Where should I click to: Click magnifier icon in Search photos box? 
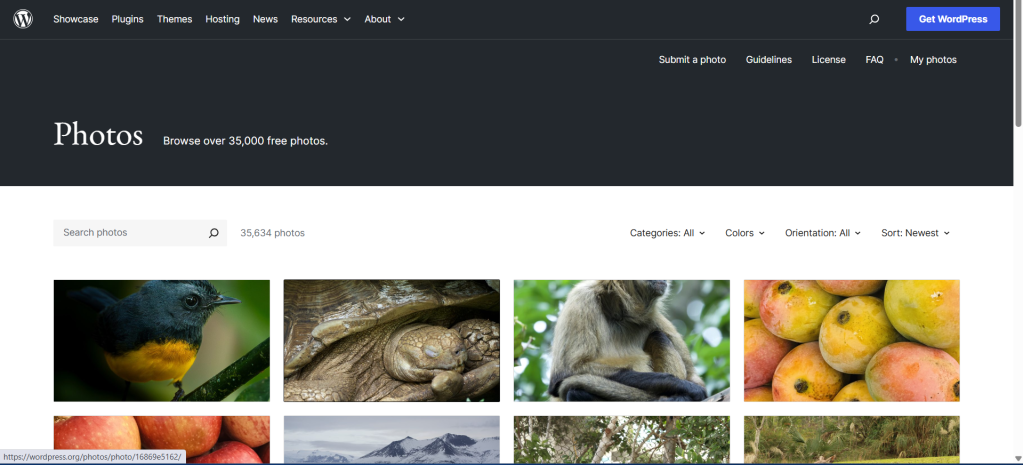213,233
